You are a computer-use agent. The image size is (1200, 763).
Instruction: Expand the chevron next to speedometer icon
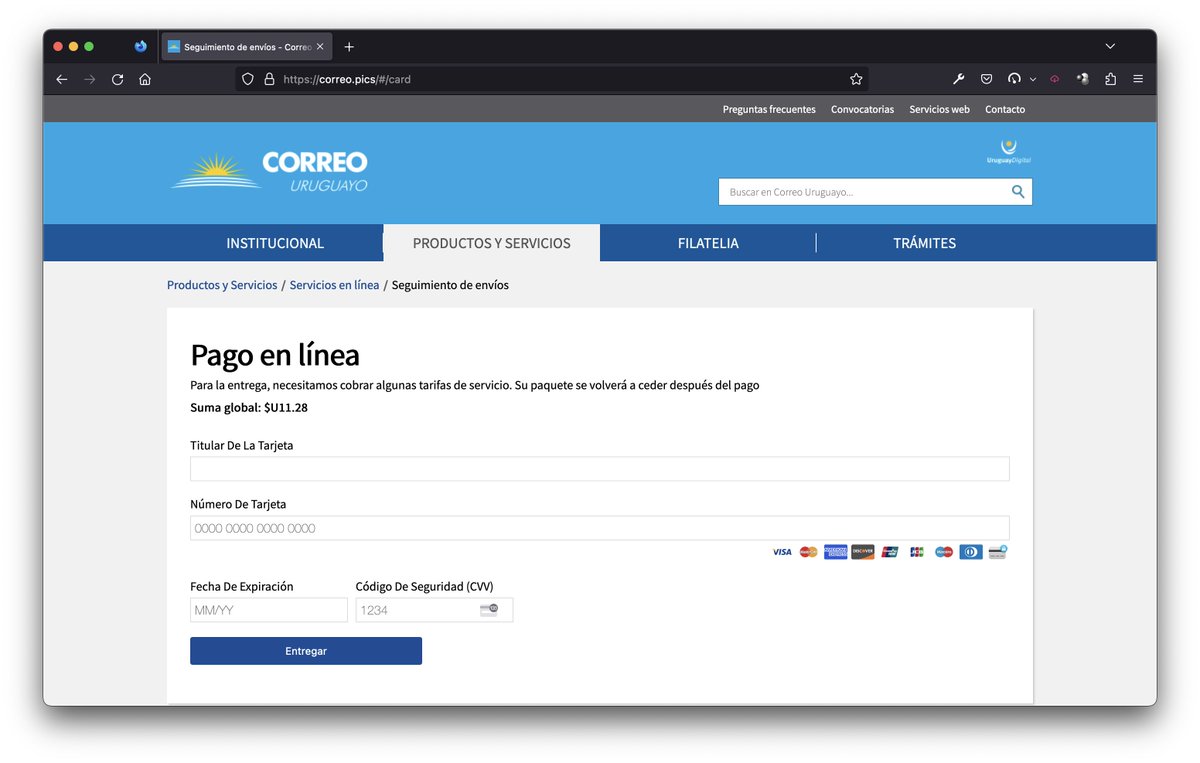[x=1032, y=79]
